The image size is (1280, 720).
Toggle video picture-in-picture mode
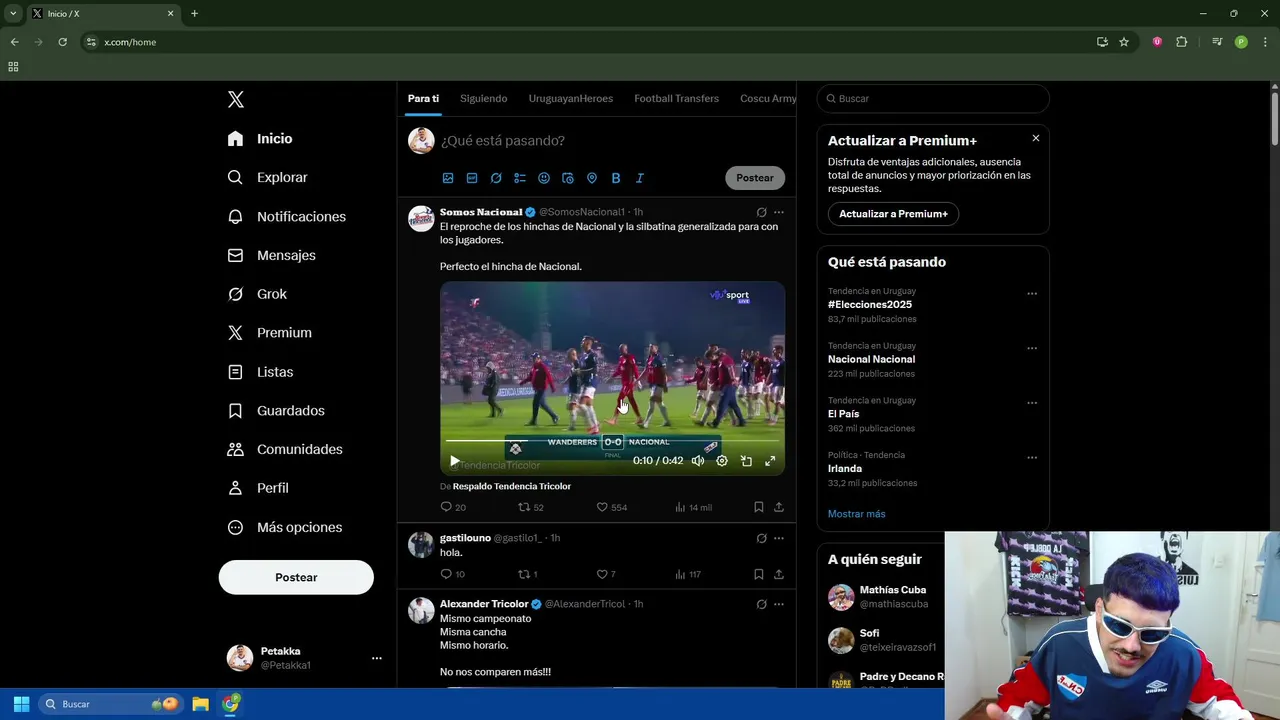pyautogui.click(x=746, y=461)
